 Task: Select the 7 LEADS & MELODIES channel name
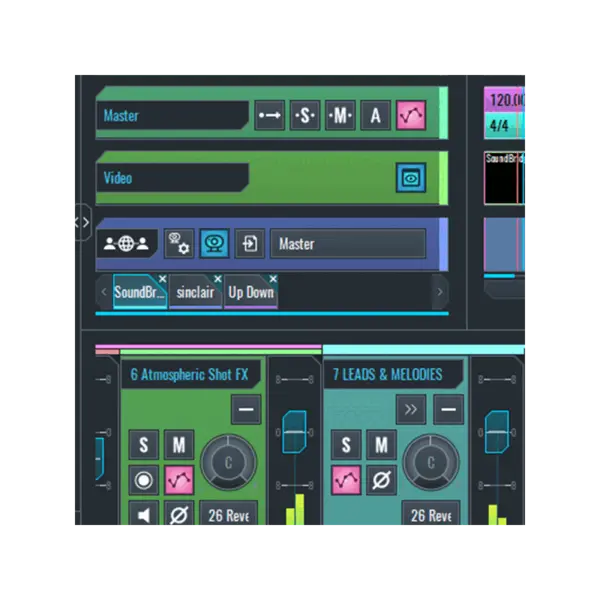(388, 374)
